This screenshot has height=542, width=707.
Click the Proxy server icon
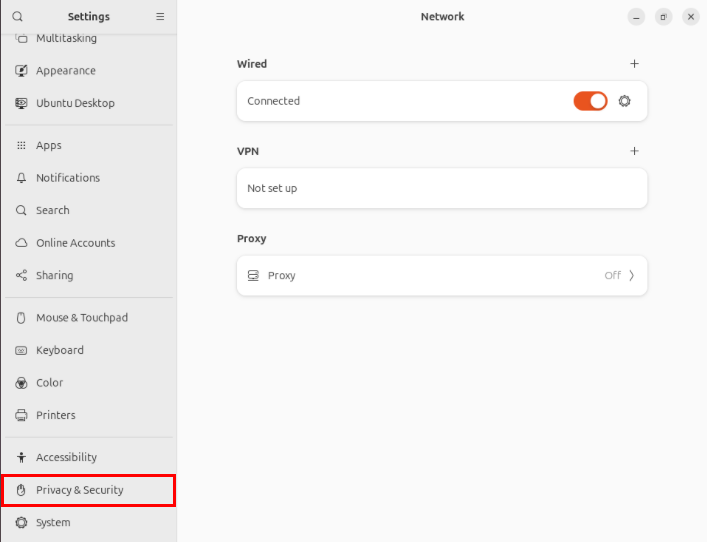click(x=253, y=276)
